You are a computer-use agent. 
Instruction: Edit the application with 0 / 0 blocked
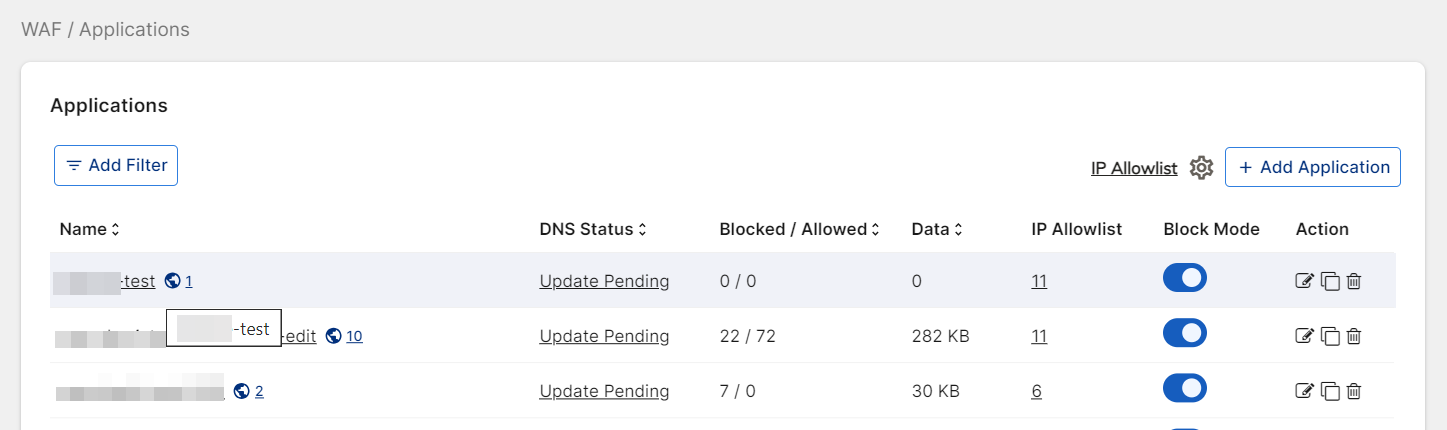pos(1304,281)
